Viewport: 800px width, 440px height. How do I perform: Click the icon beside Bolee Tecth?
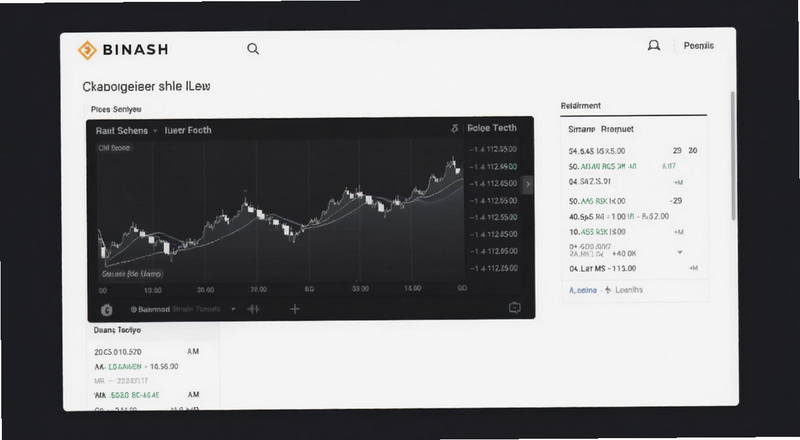pos(455,129)
